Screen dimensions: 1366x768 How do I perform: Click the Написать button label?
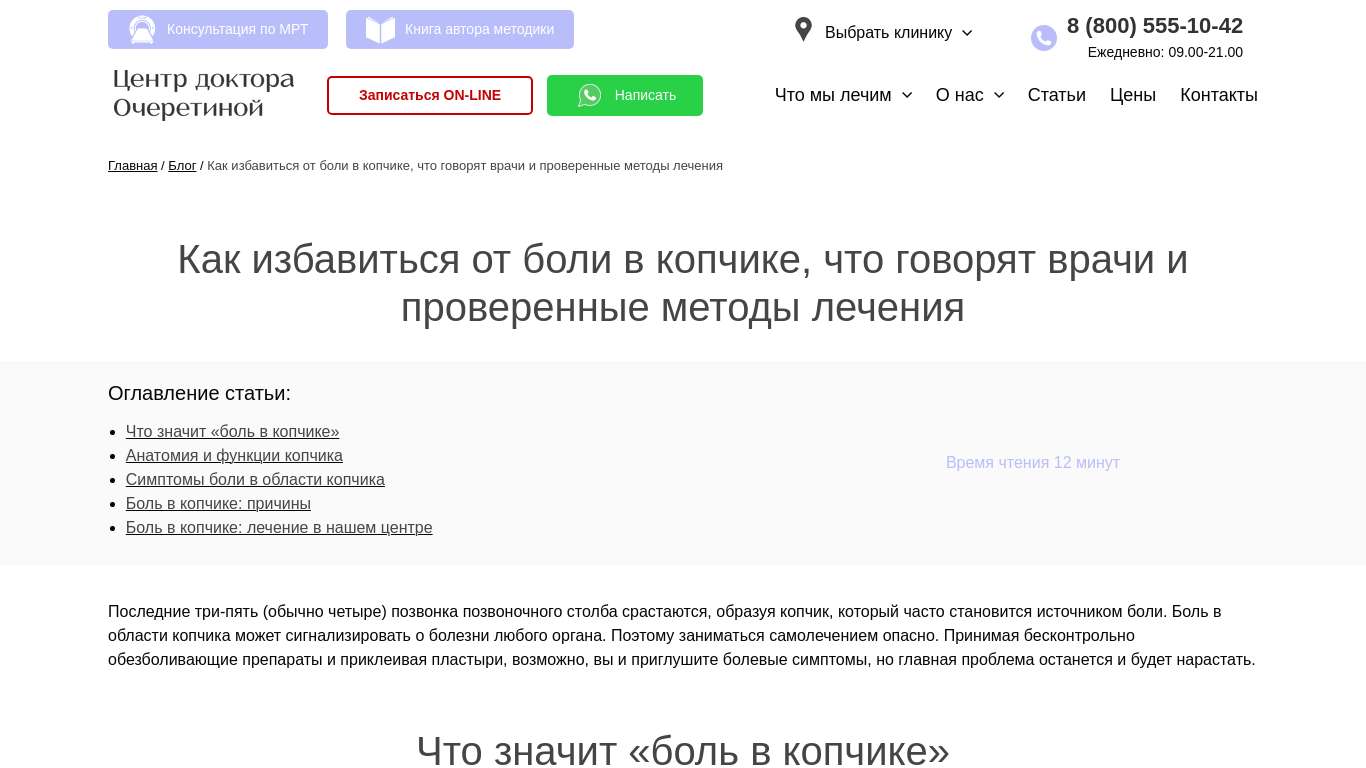[x=645, y=95]
